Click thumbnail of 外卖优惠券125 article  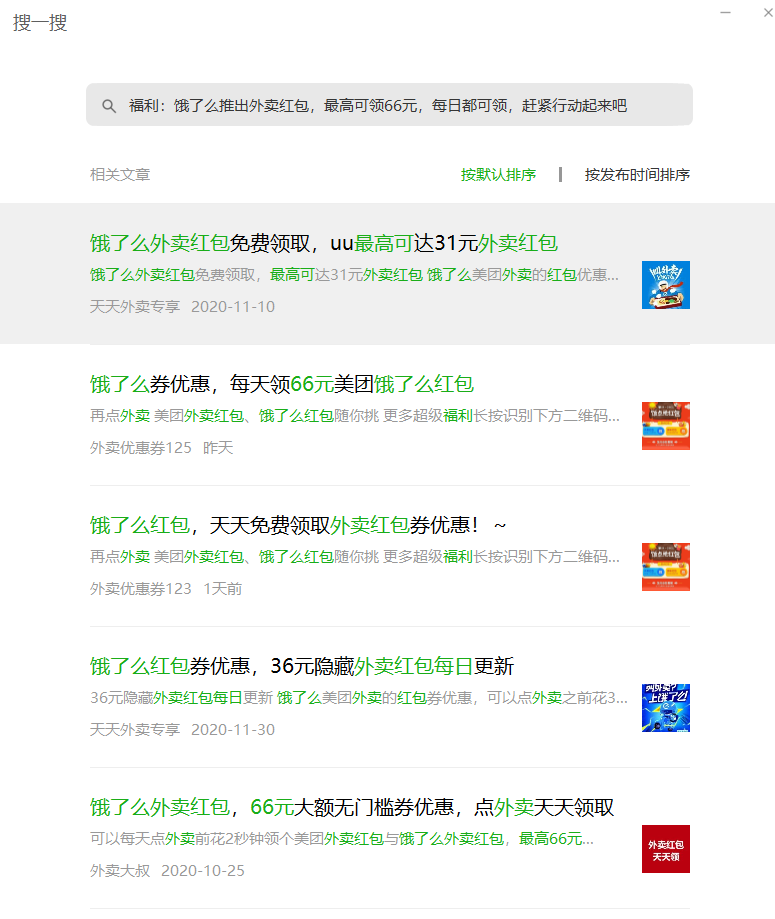click(666, 426)
